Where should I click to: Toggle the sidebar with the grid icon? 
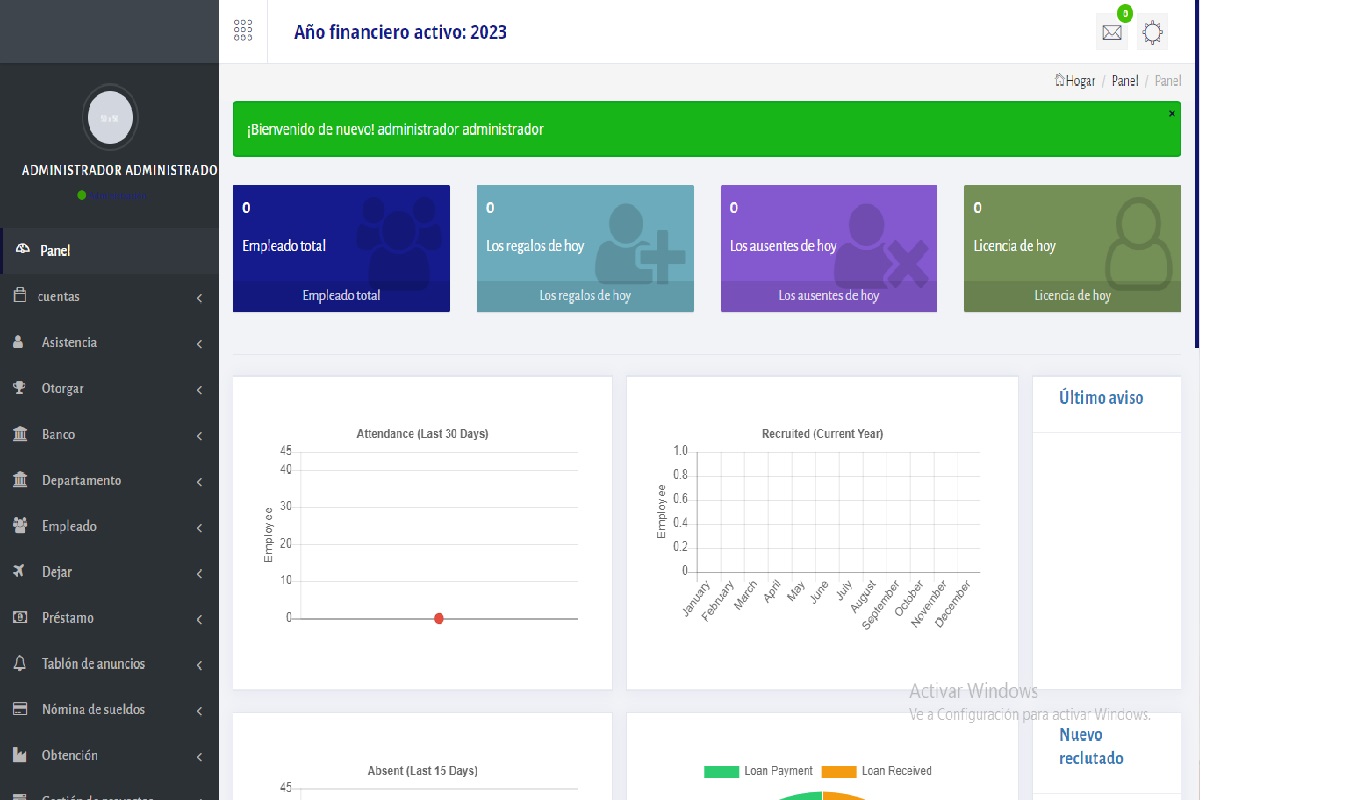point(243,31)
